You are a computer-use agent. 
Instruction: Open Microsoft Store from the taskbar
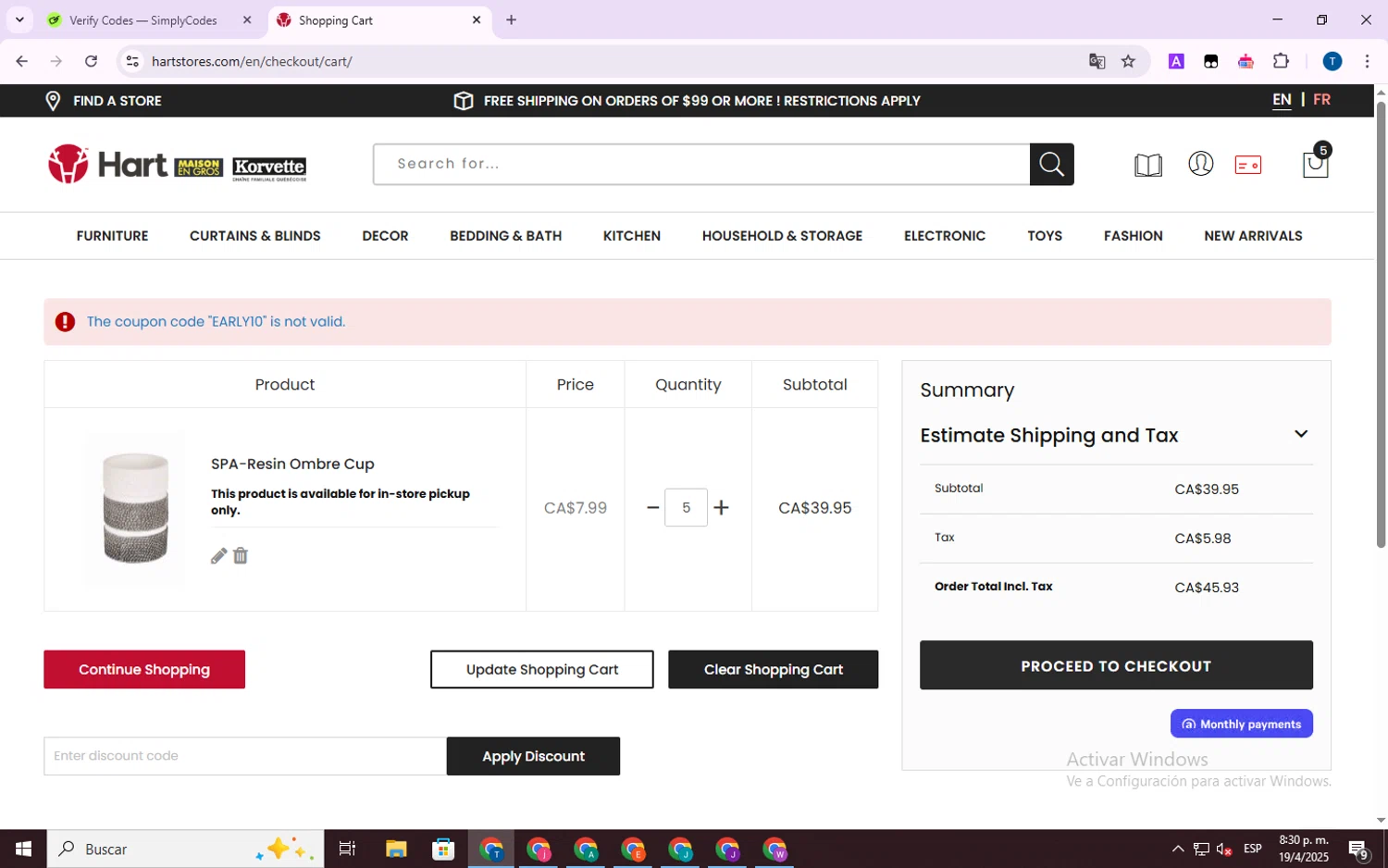point(443,849)
